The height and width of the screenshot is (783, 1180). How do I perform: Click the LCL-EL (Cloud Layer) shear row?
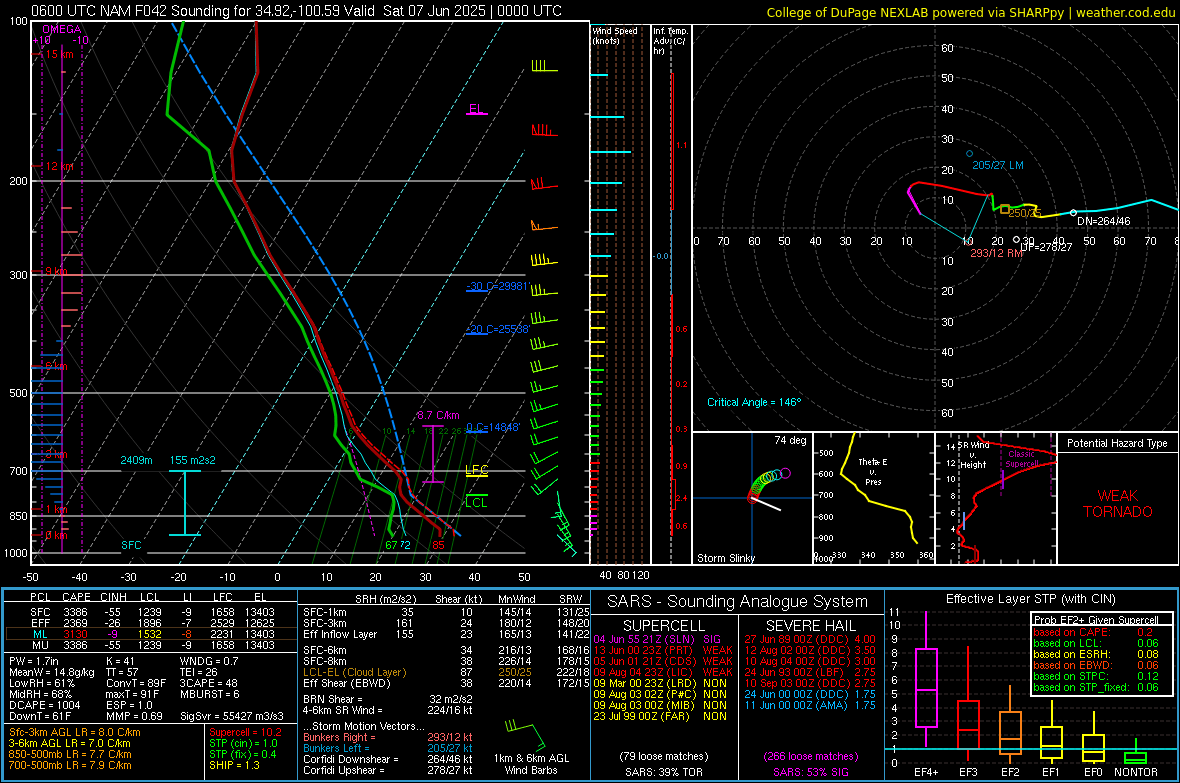pos(446,672)
